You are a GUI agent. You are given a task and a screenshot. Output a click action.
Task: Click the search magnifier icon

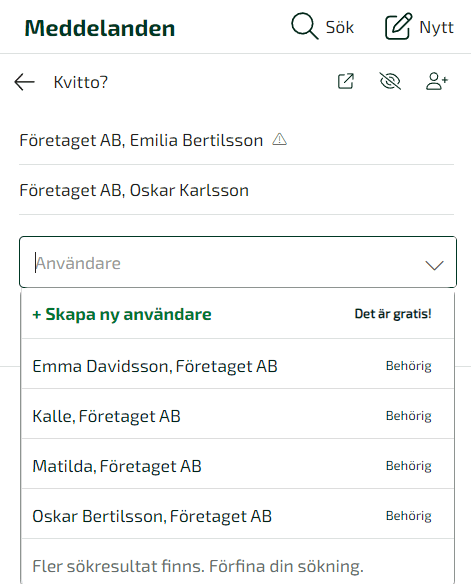click(x=305, y=26)
